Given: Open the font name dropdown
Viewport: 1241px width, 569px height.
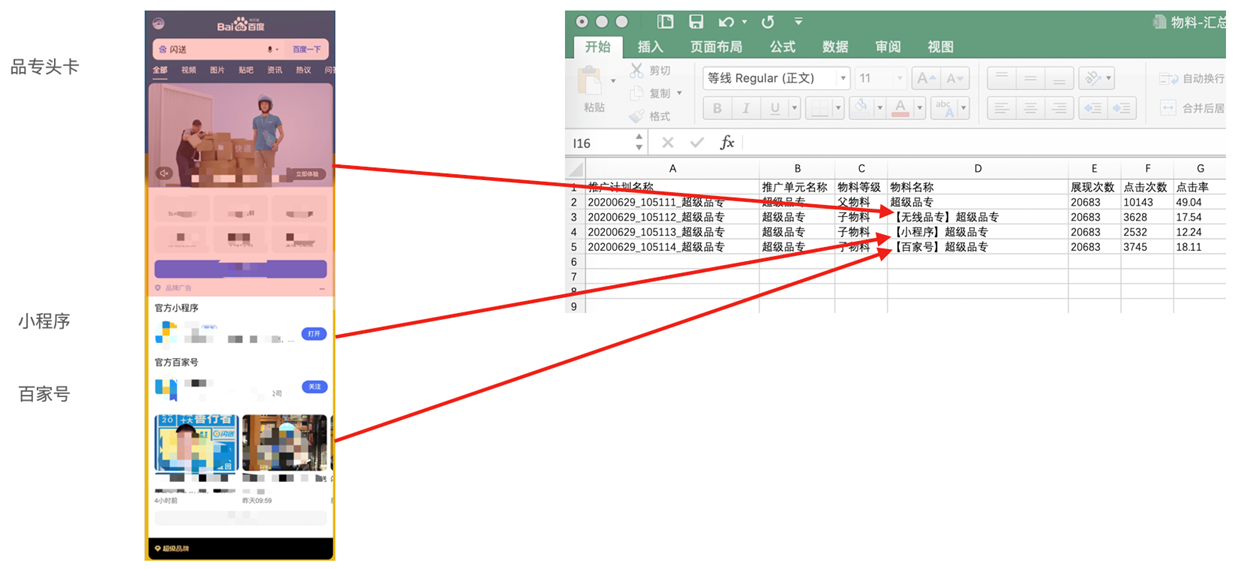Looking at the screenshot, I should click(x=843, y=78).
